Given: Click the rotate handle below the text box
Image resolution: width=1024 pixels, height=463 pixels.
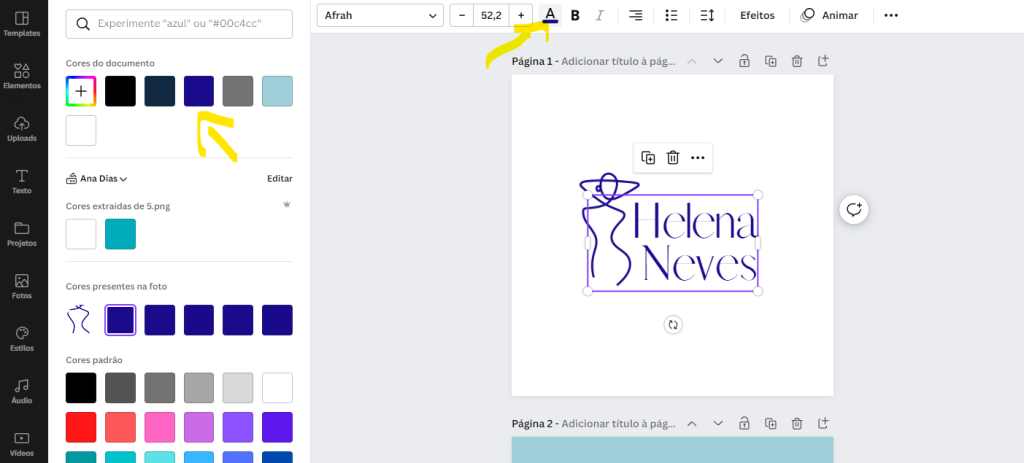Looking at the screenshot, I should point(673,324).
